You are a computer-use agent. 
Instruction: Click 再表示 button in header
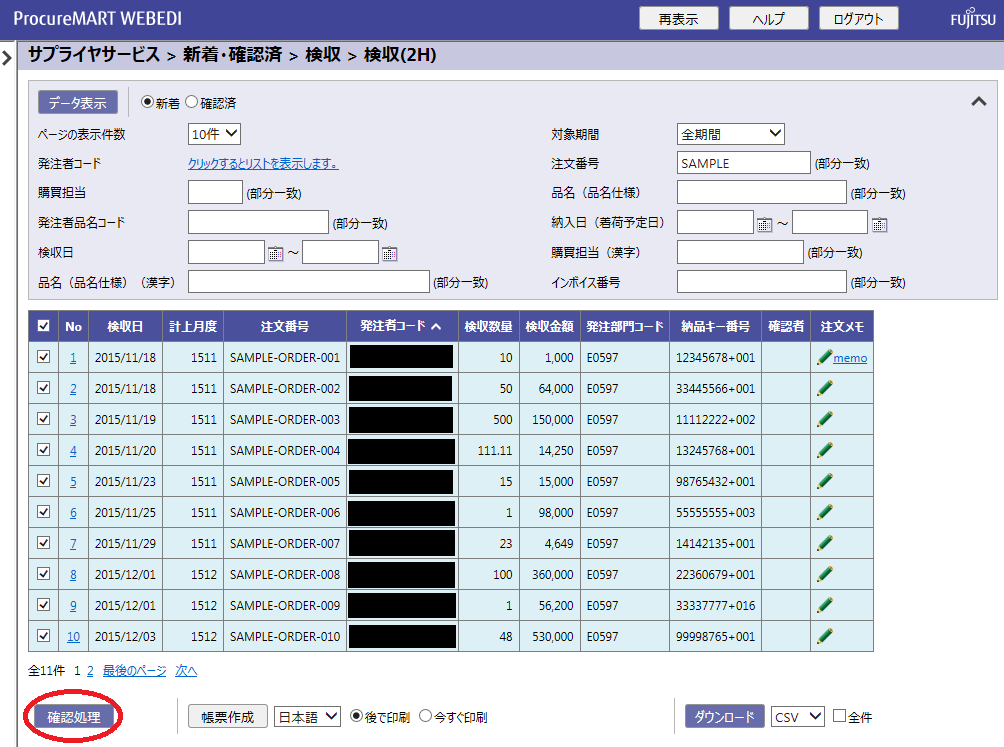tap(679, 19)
